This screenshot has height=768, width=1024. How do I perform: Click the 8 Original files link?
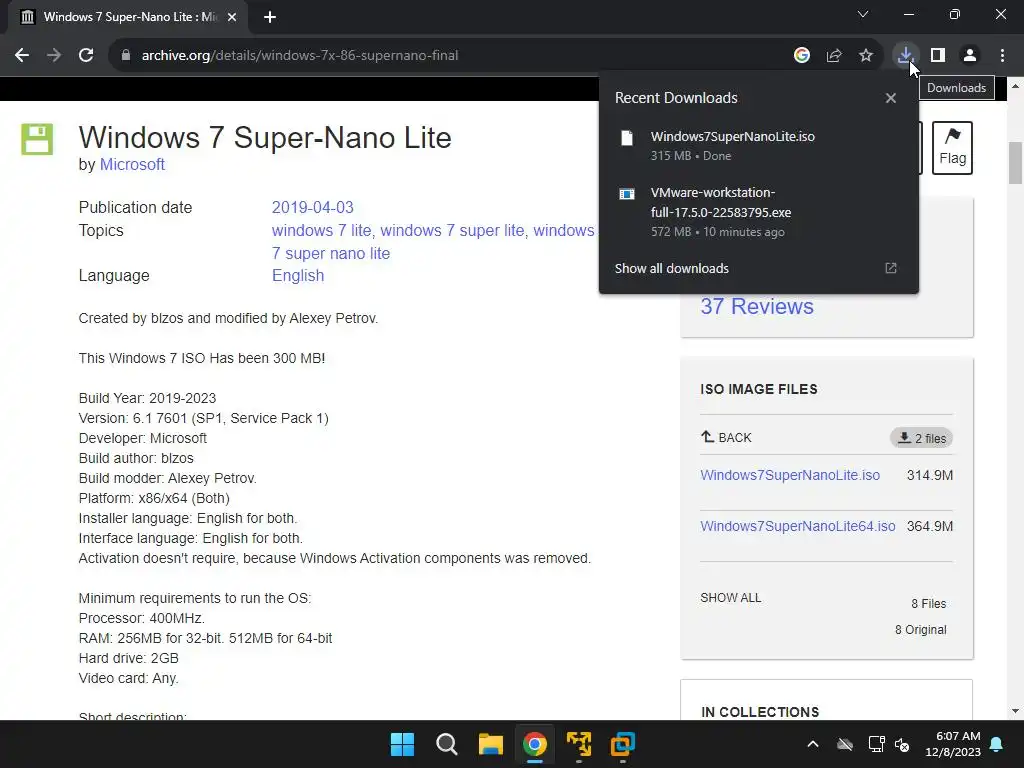pos(920,630)
